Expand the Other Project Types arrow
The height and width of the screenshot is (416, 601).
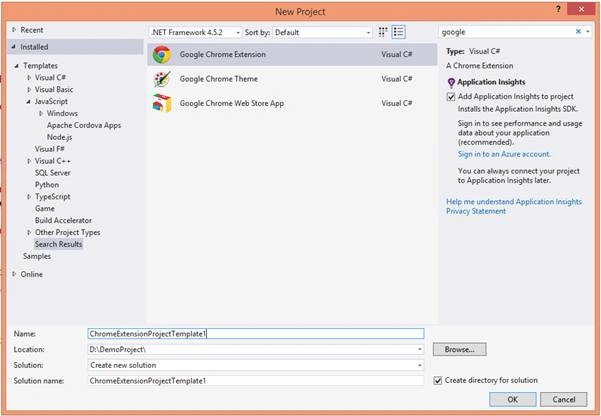click(x=29, y=232)
